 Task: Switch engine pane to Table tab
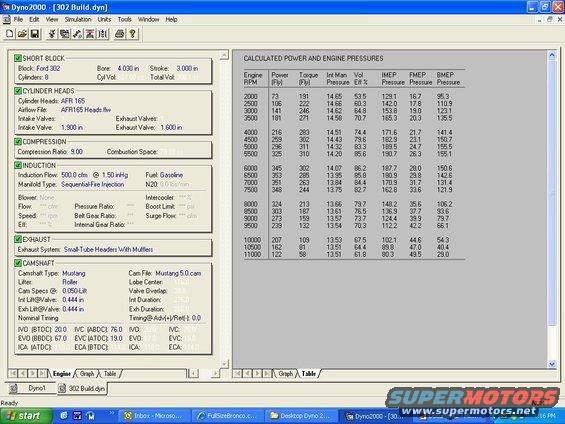coord(110,374)
